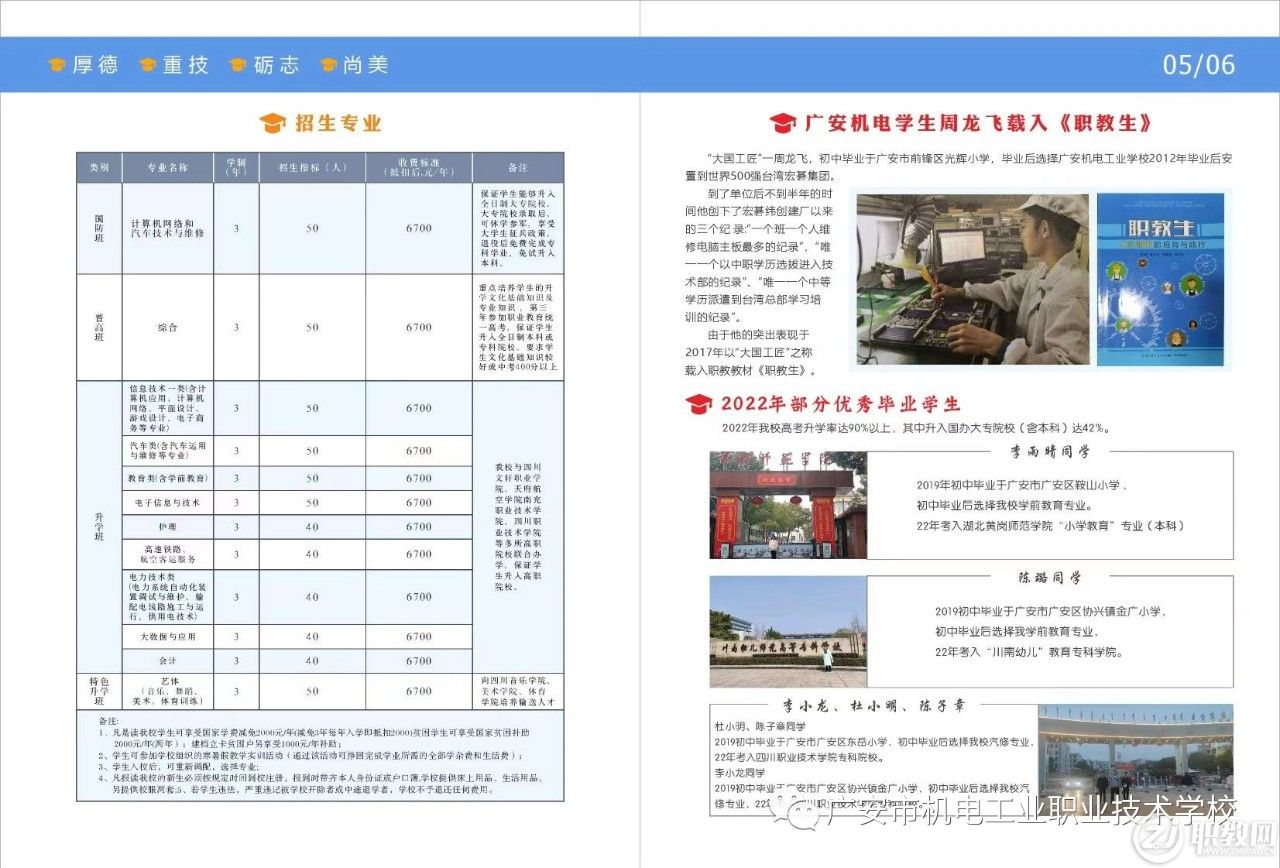Click the red graduation cap beside 广安机电学生周龙飞
The height and width of the screenshot is (868, 1280).
783,123
